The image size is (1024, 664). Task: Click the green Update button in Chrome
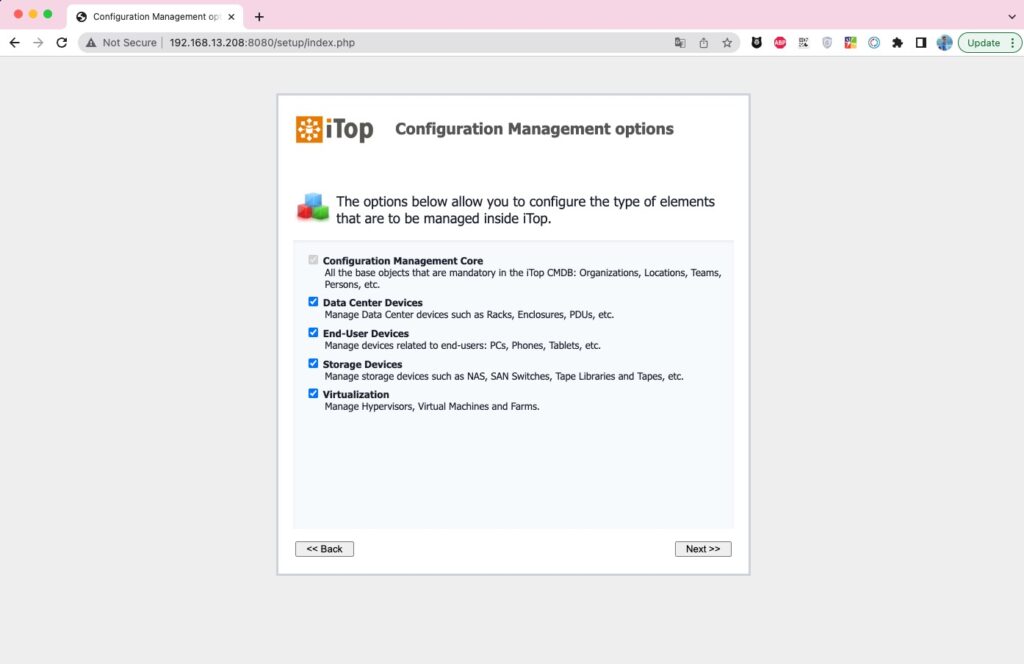[983, 43]
